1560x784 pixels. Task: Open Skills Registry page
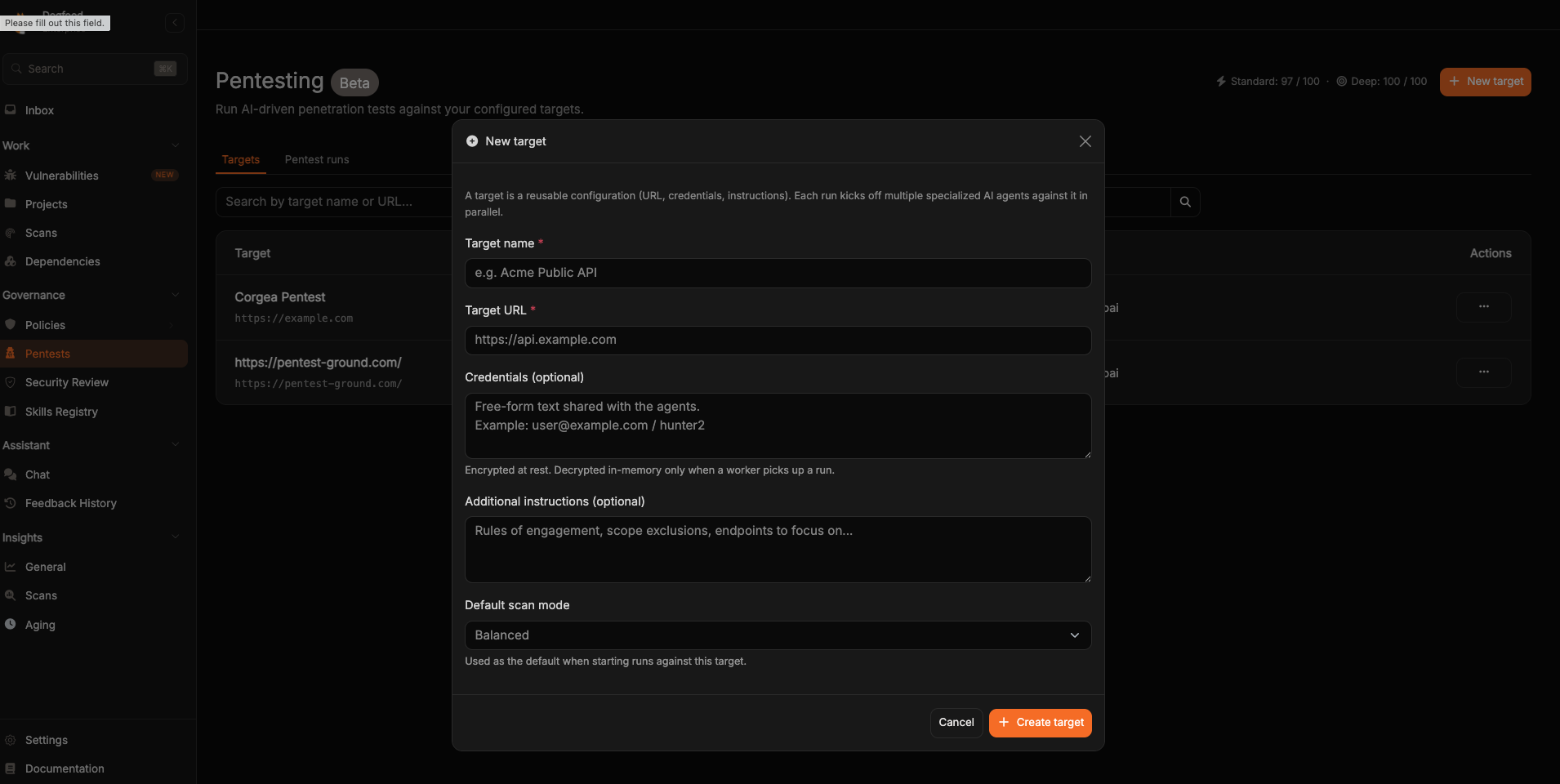click(61, 412)
